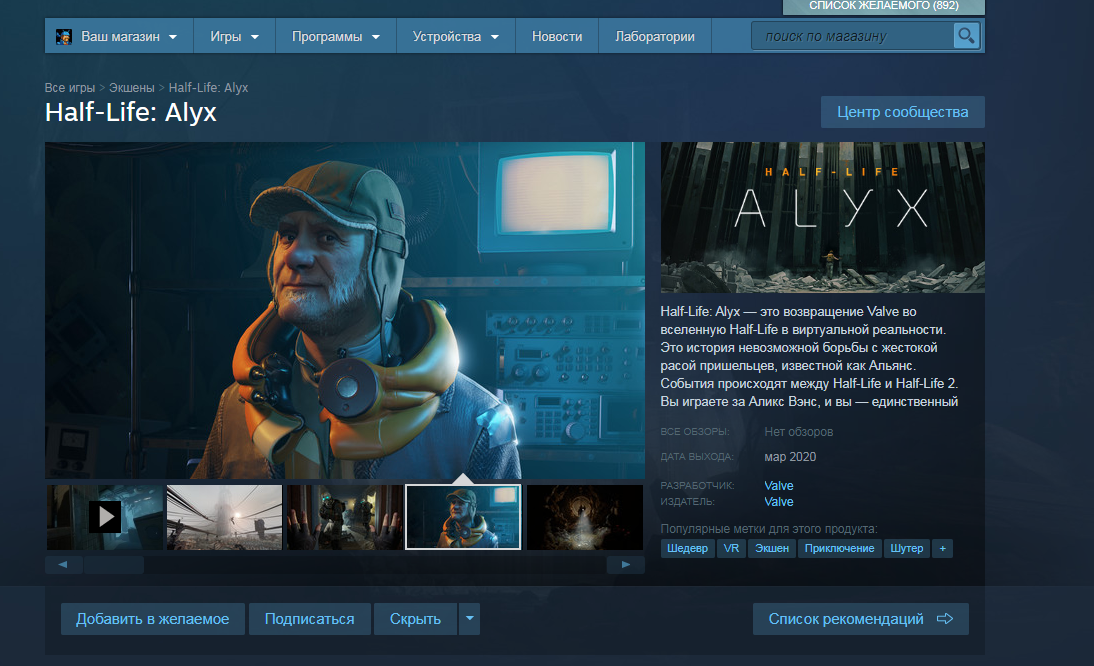1094x666 pixels.
Task: Select the Шутер tag
Action: click(906, 548)
